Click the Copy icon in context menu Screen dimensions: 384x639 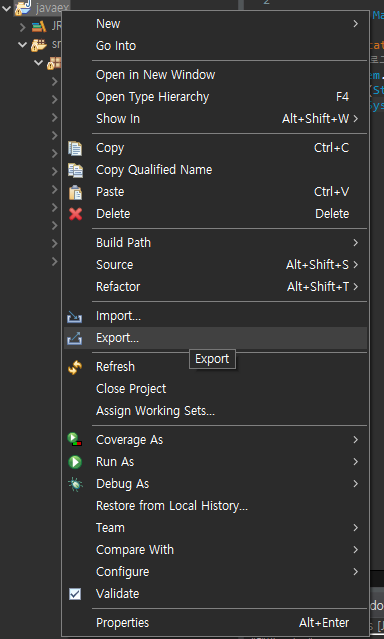coord(75,148)
